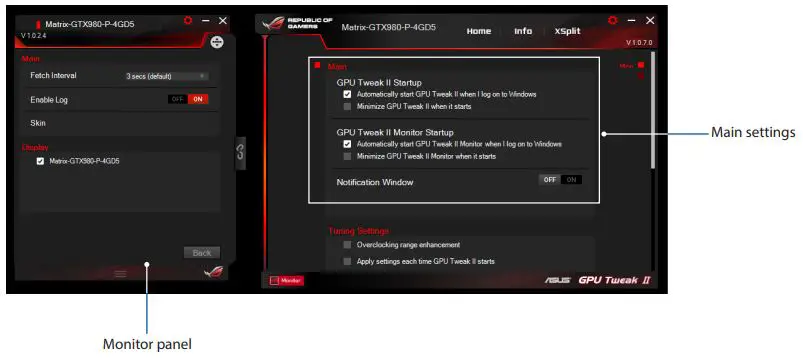Screen dimensions: 806x360
Task: Click version text V 1.0.7.0
Action: click(639, 42)
